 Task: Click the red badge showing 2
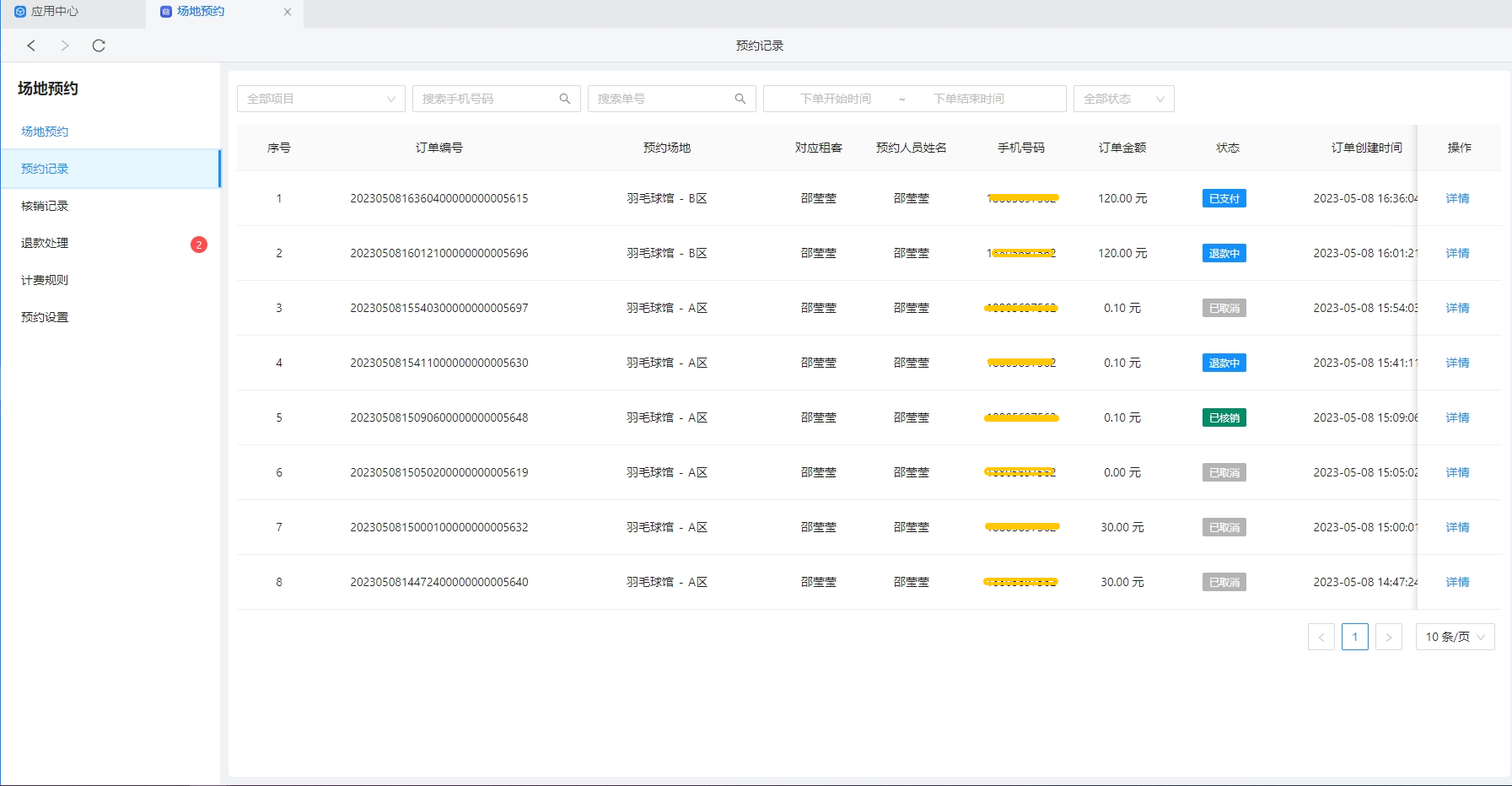tap(199, 245)
